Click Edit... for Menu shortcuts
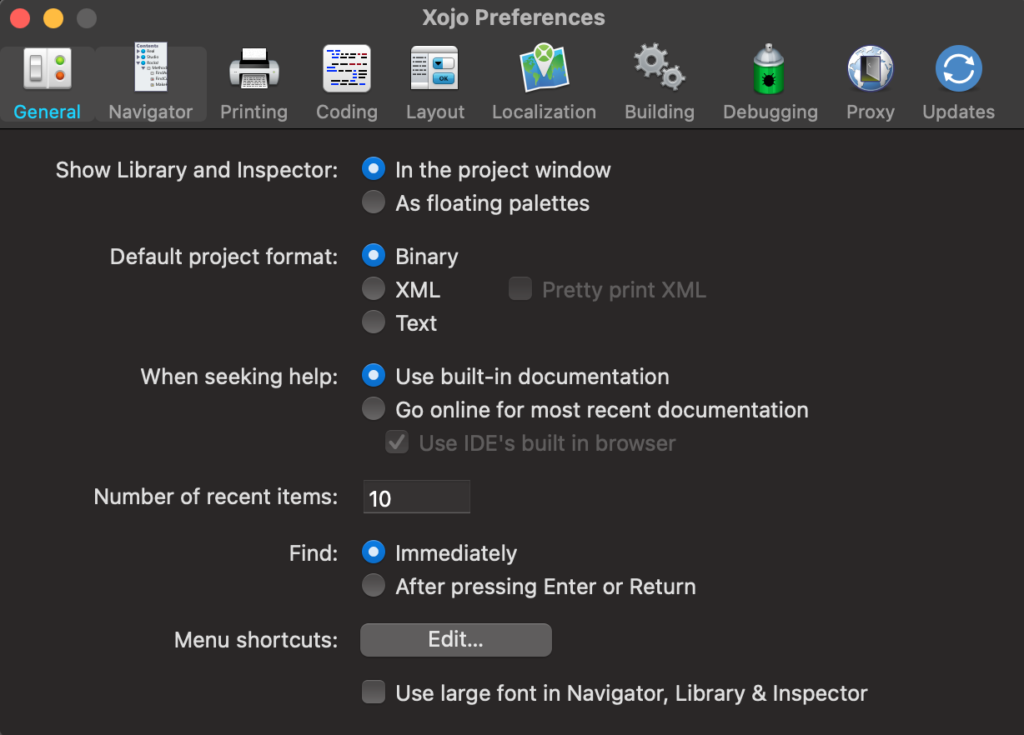The height and width of the screenshot is (735, 1024). pos(456,640)
